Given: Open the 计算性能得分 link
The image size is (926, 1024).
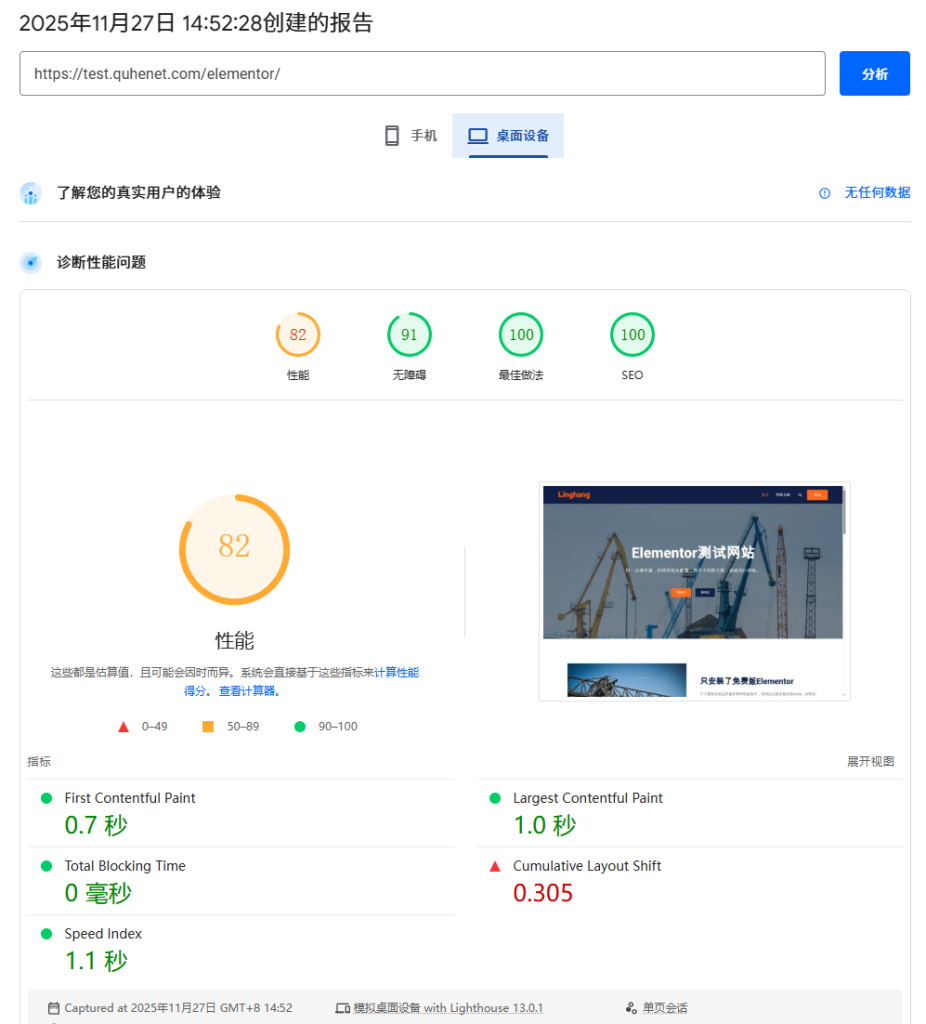Looking at the screenshot, I should point(396,673).
